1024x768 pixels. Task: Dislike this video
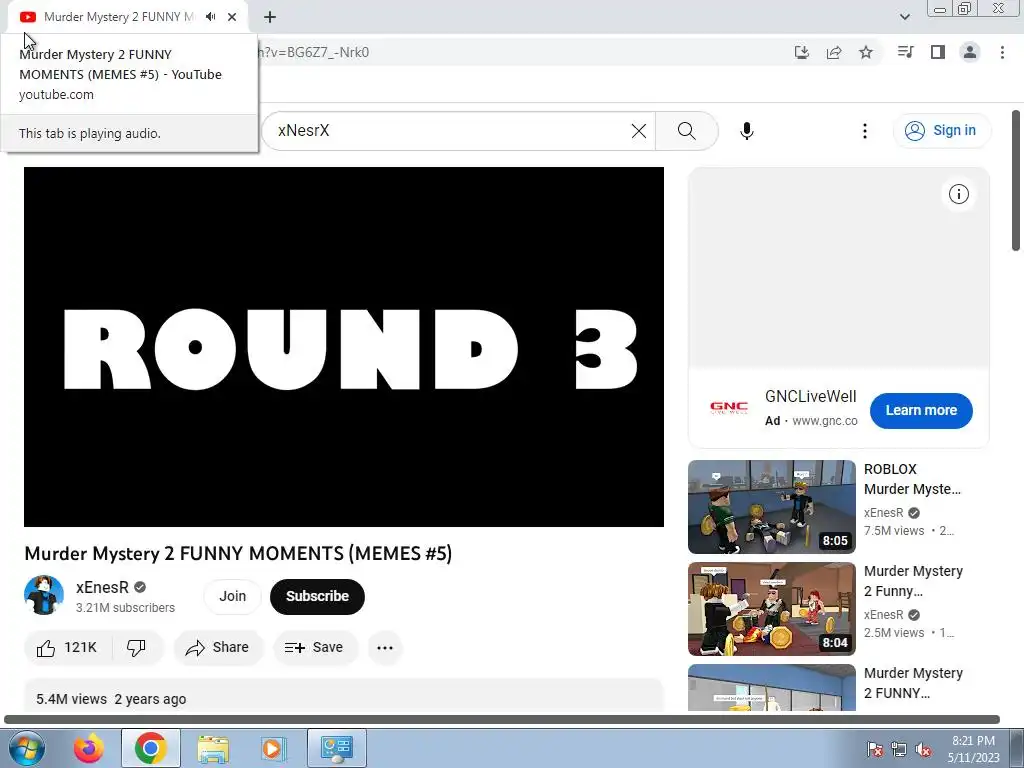pos(136,648)
